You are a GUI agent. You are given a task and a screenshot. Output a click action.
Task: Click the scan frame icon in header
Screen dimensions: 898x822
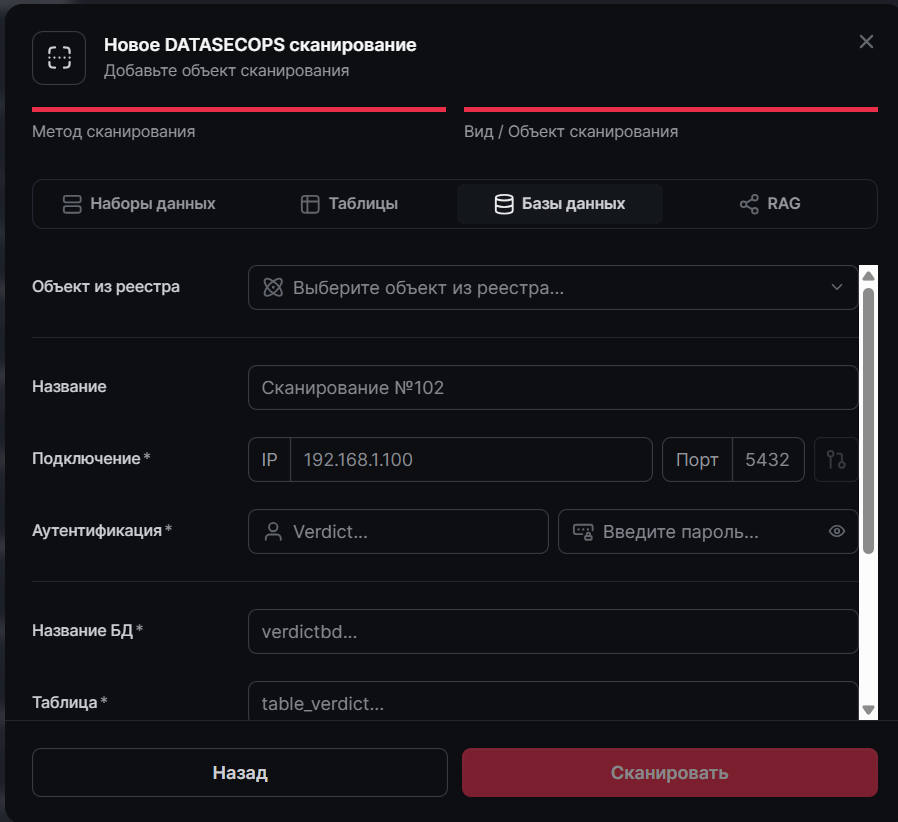pos(59,58)
